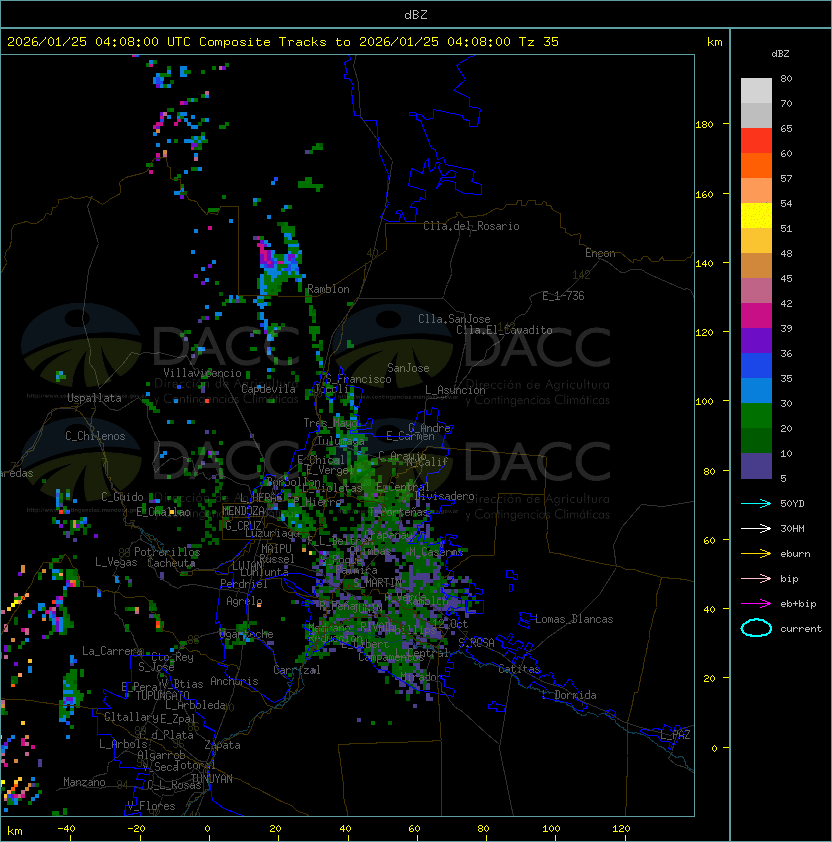Click the C_Guido label

click(x=122, y=497)
